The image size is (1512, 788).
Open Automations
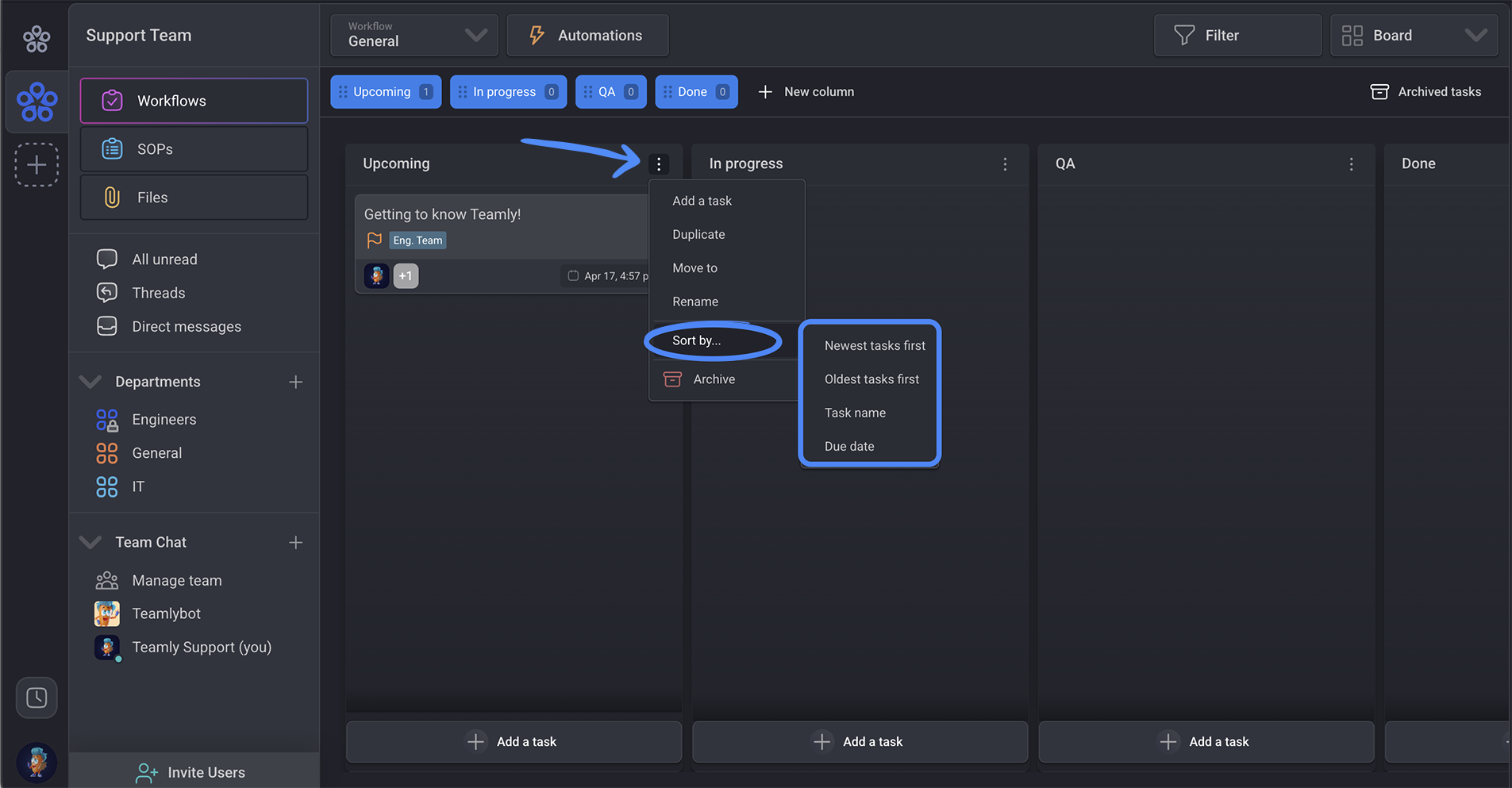[x=587, y=35]
